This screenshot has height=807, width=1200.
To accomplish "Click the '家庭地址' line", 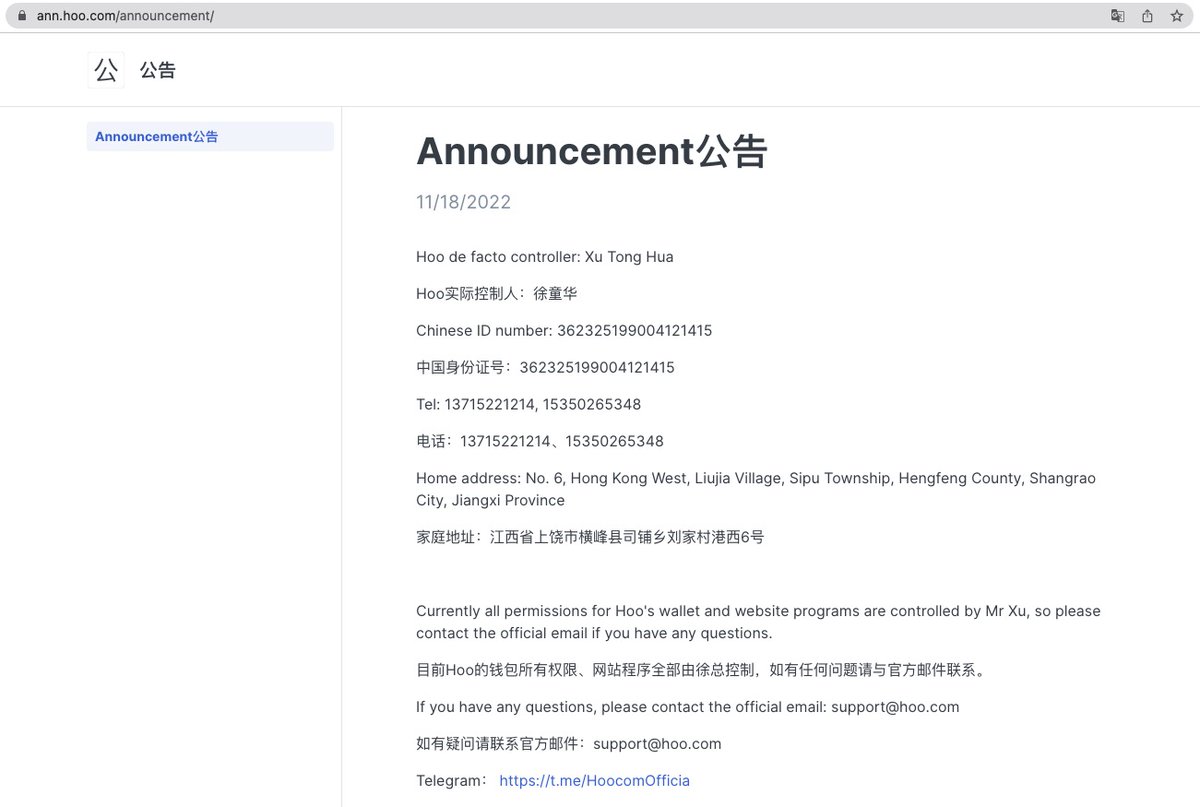I will point(590,537).
